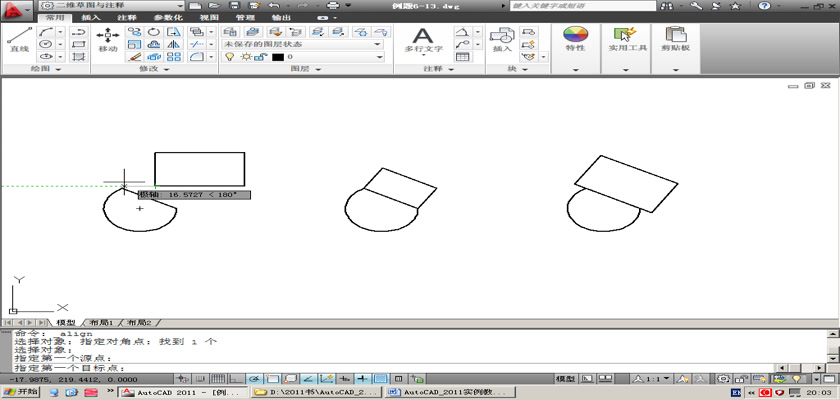The image size is (840, 400).
Task: Expand the Block (块) panel
Action: click(x=518, y=69)
